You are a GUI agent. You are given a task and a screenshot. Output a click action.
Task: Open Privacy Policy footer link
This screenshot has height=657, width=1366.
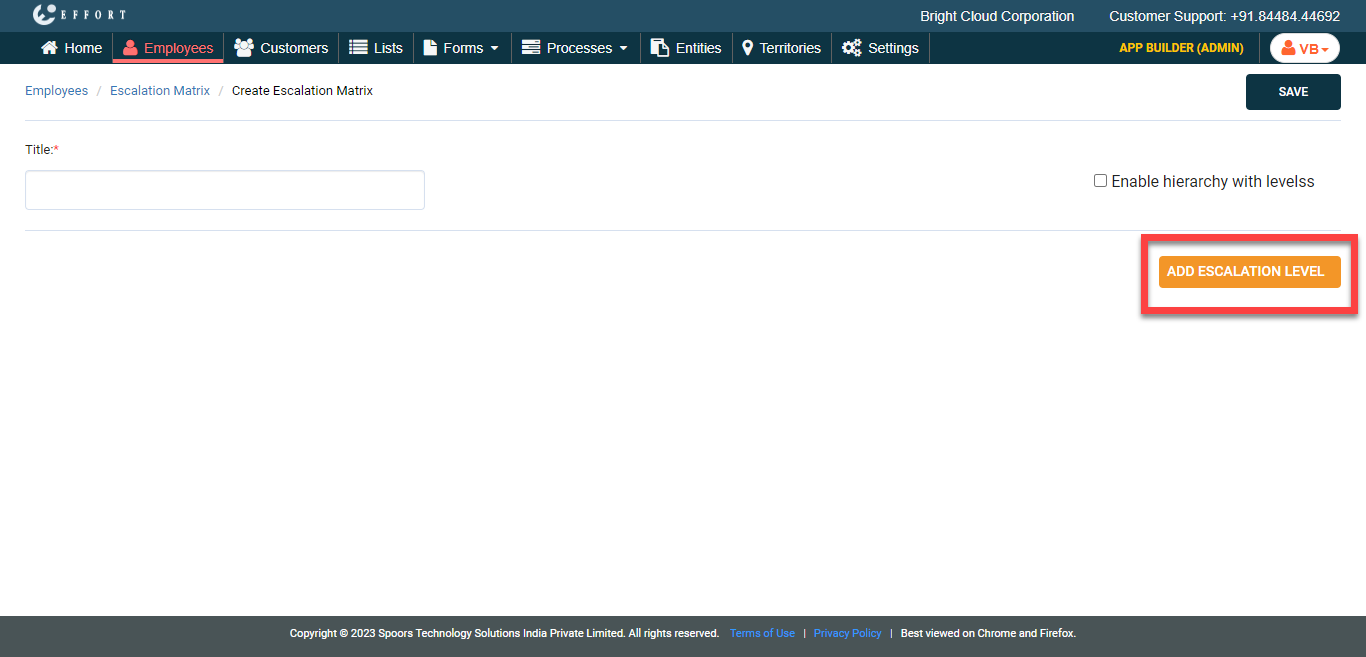coord(847,633)
